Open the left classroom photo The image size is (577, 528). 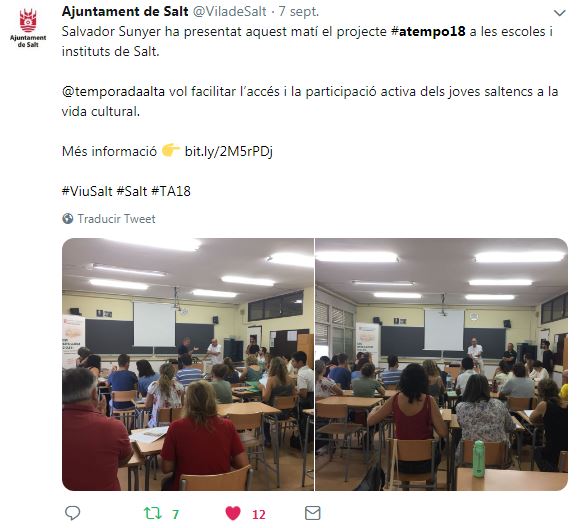tap(188, 364)
